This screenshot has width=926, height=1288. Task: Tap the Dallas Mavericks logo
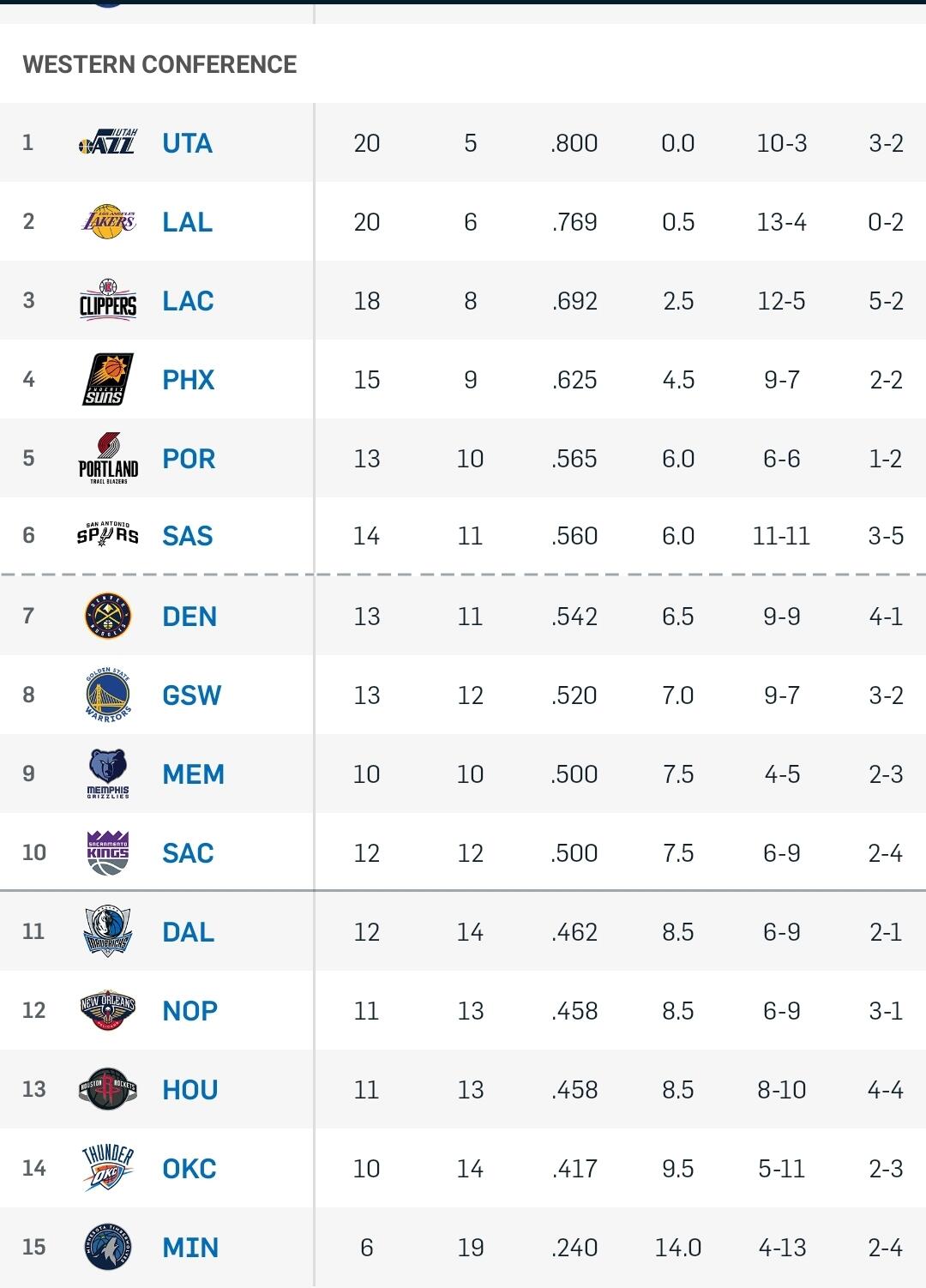(x=108, y=931)
